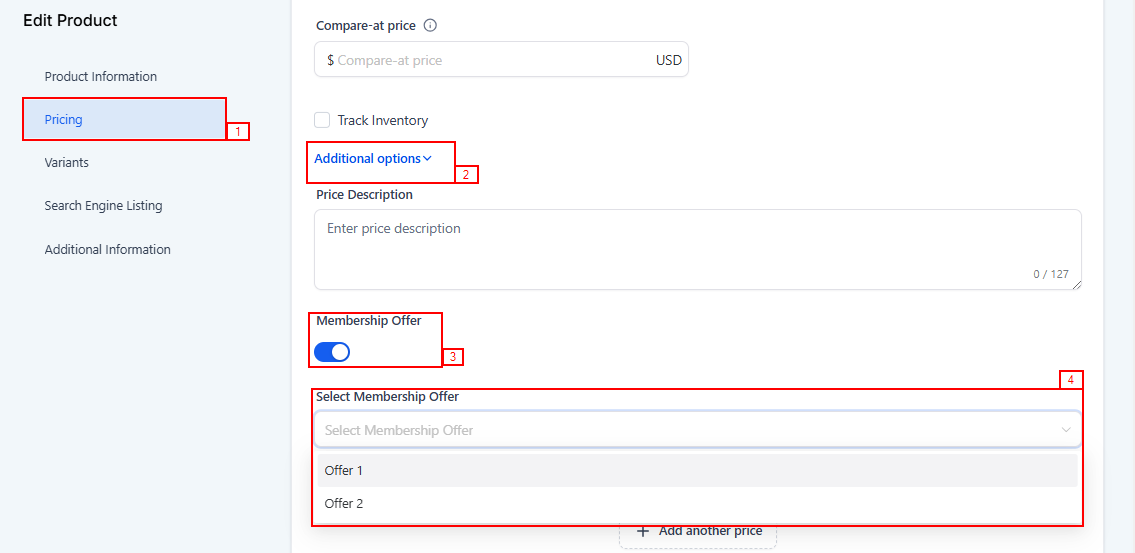Click the plus icon before Add another price

(643, 531)
